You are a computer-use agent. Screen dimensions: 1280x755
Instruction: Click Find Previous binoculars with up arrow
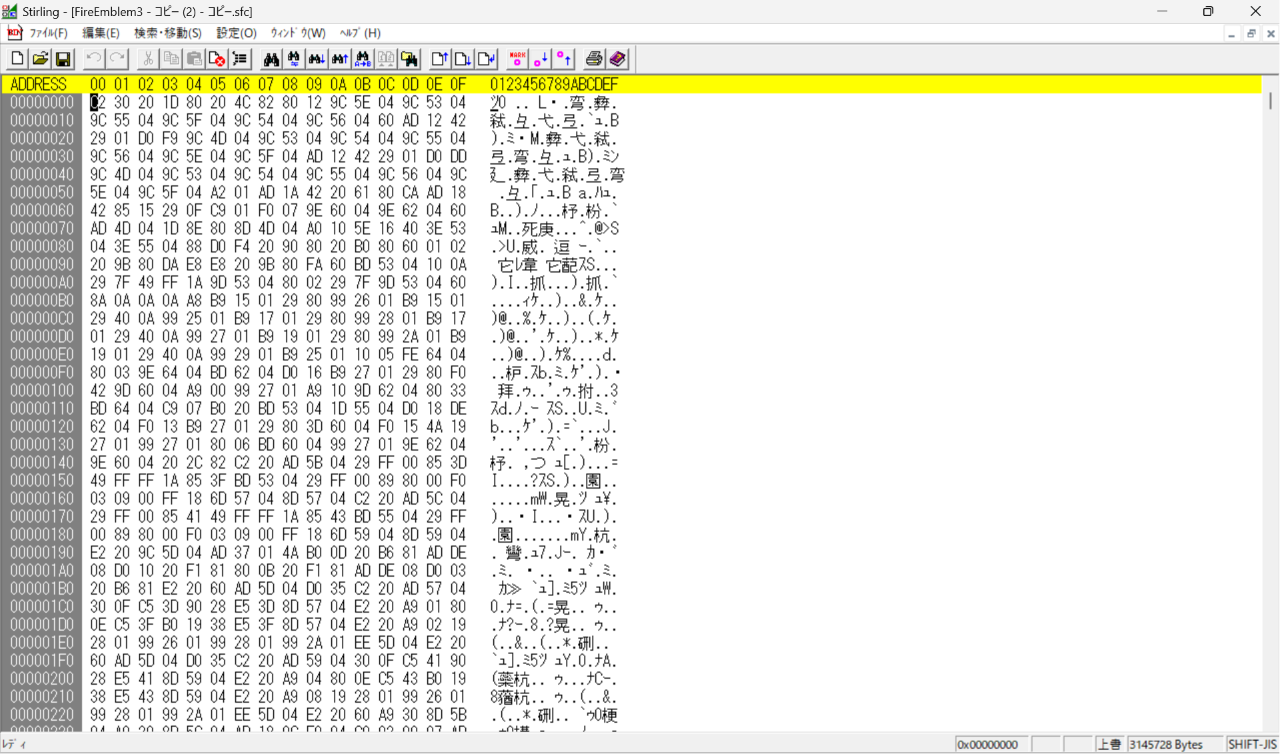pos(340,59)
